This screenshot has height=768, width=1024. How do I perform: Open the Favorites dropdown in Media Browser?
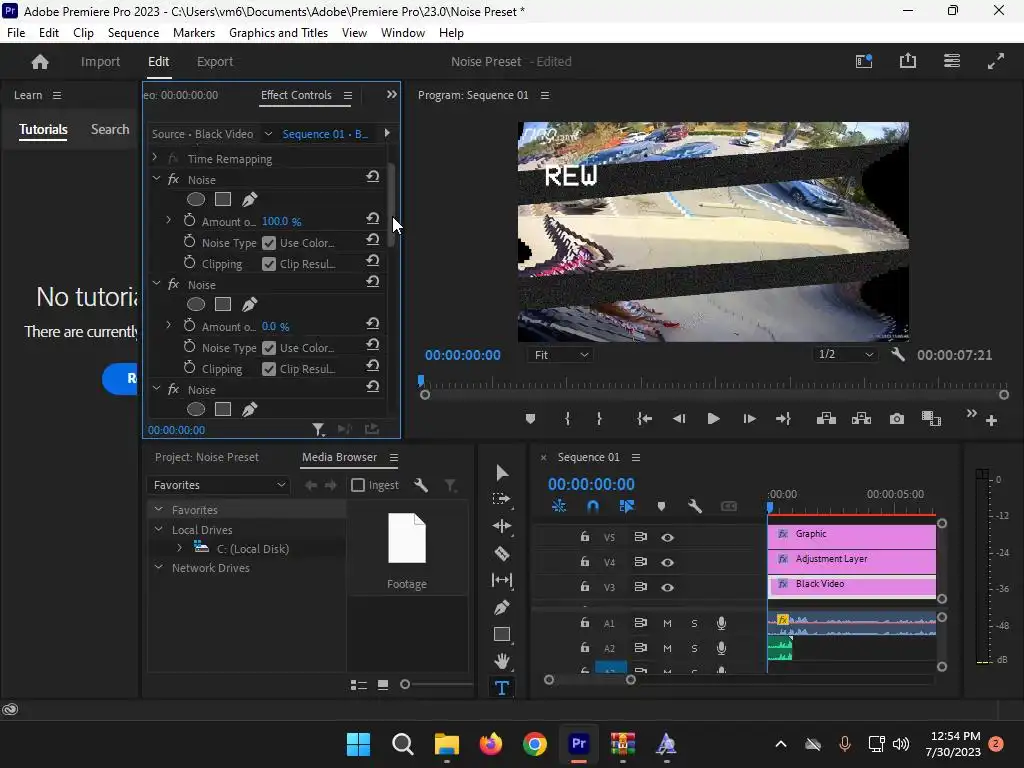(x=218, y=485)
